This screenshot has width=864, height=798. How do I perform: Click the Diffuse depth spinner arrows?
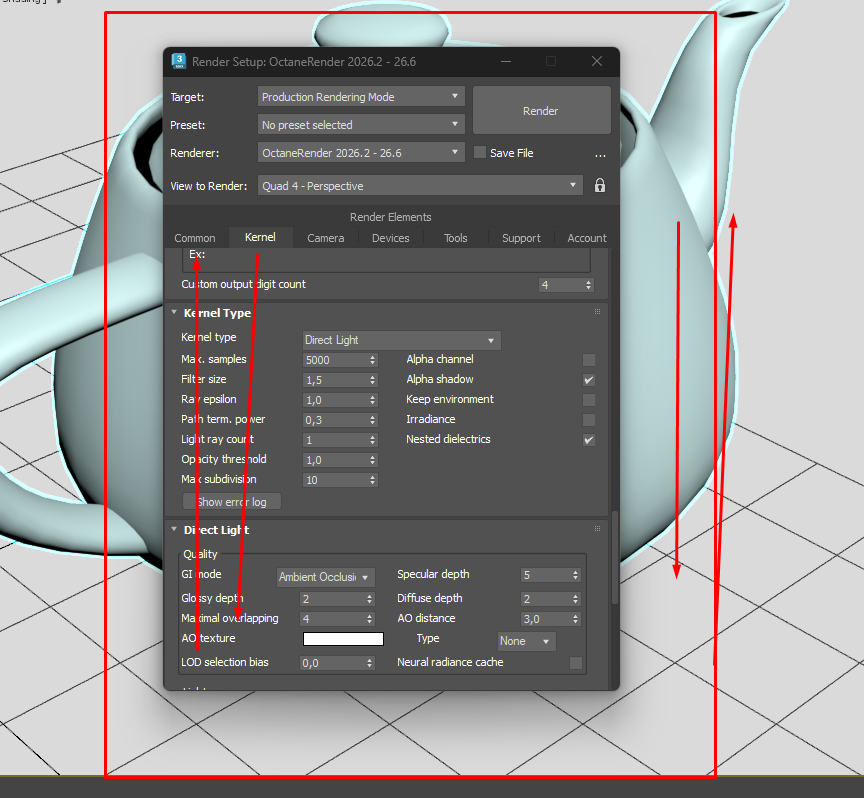[576, 599]
